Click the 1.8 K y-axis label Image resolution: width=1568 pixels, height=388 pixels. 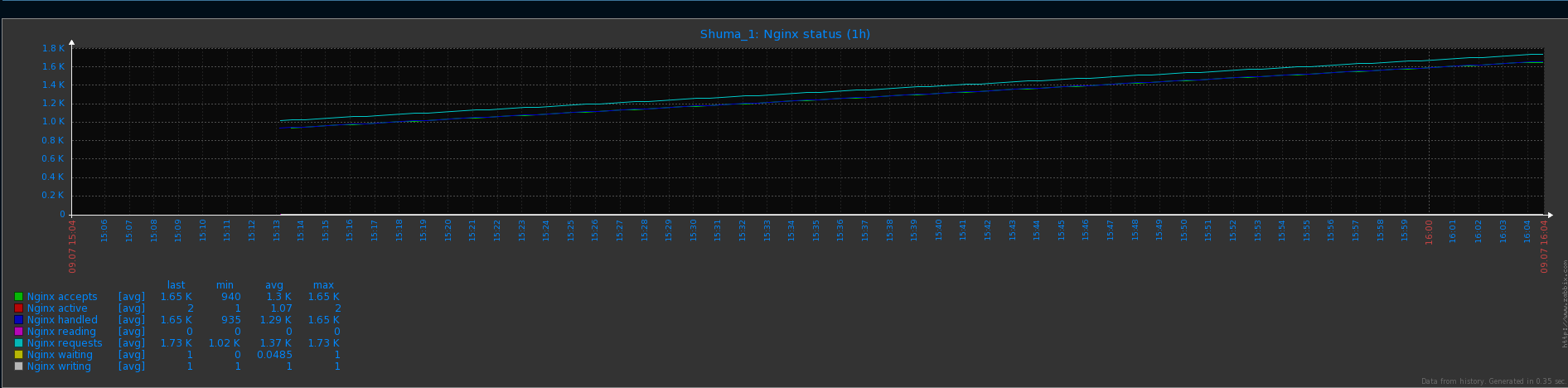click(x=53, y=48)
